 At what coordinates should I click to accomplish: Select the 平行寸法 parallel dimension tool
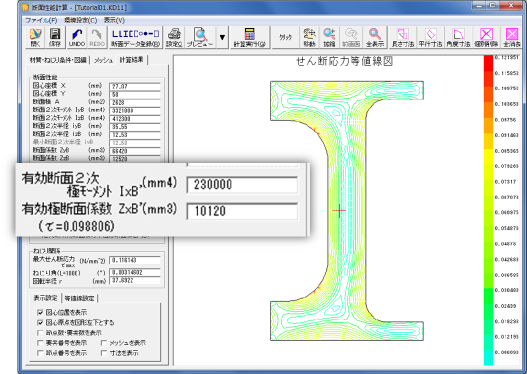coord(431,37)
